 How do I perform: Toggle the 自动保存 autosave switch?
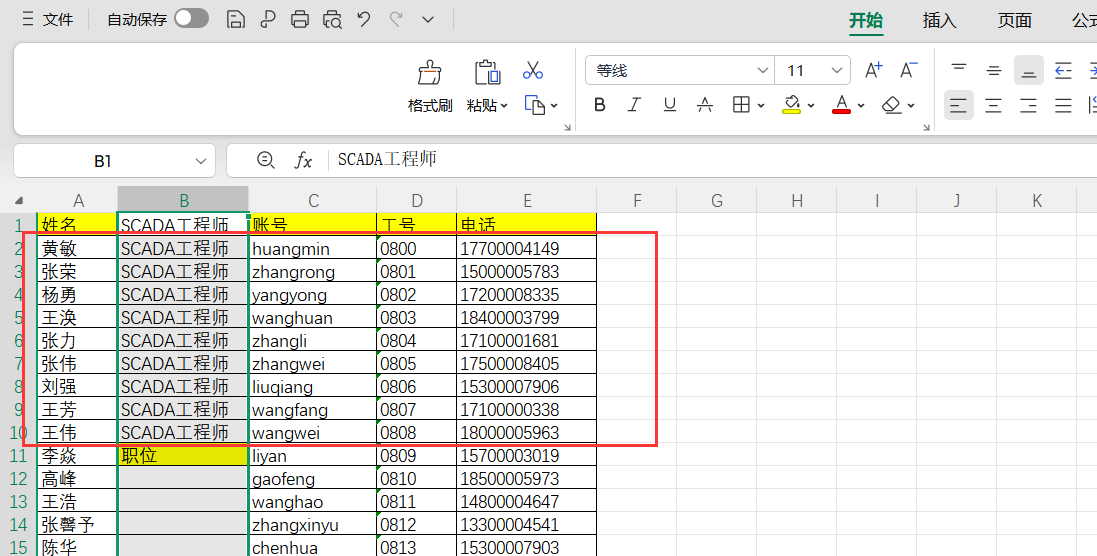191,19
